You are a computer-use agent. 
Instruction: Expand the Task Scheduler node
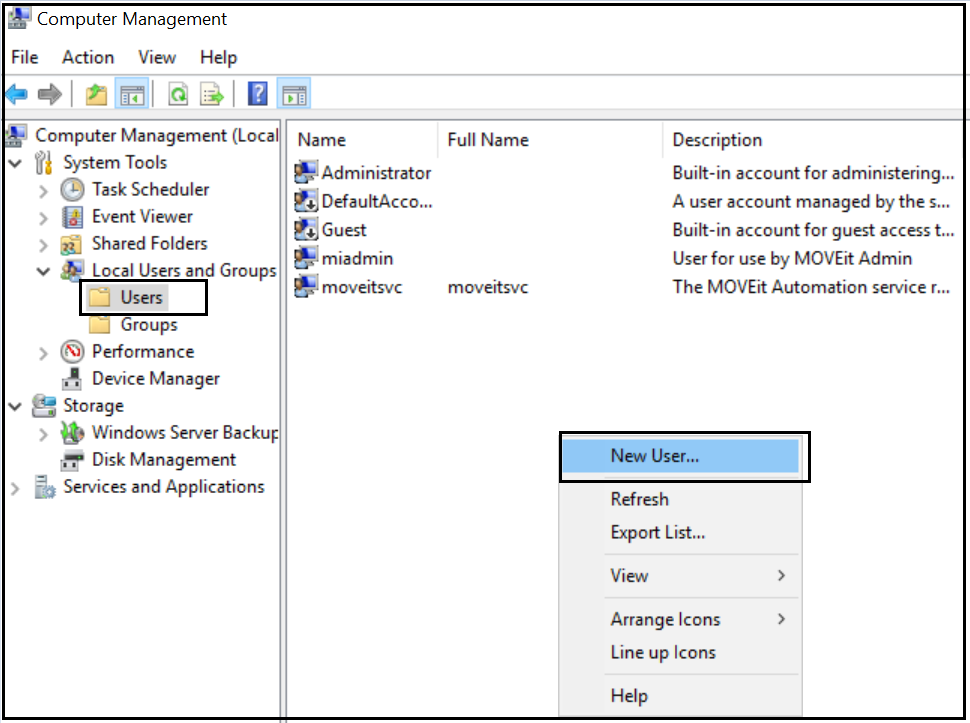43,190
